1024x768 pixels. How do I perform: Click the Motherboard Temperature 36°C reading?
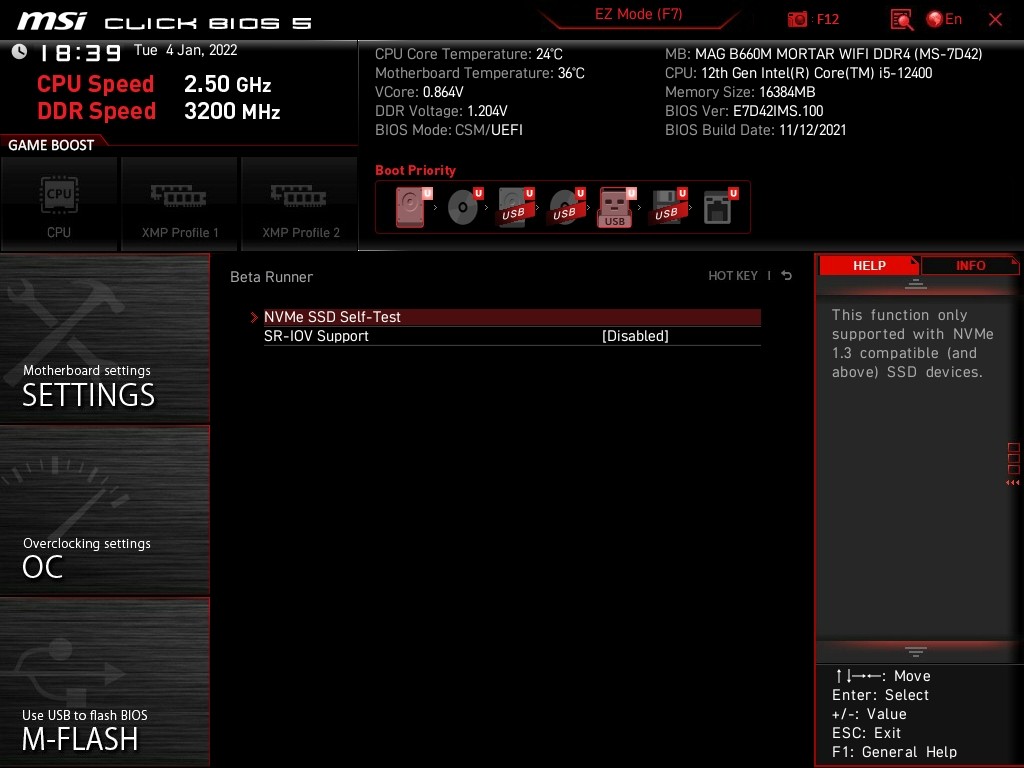(480, 73)
